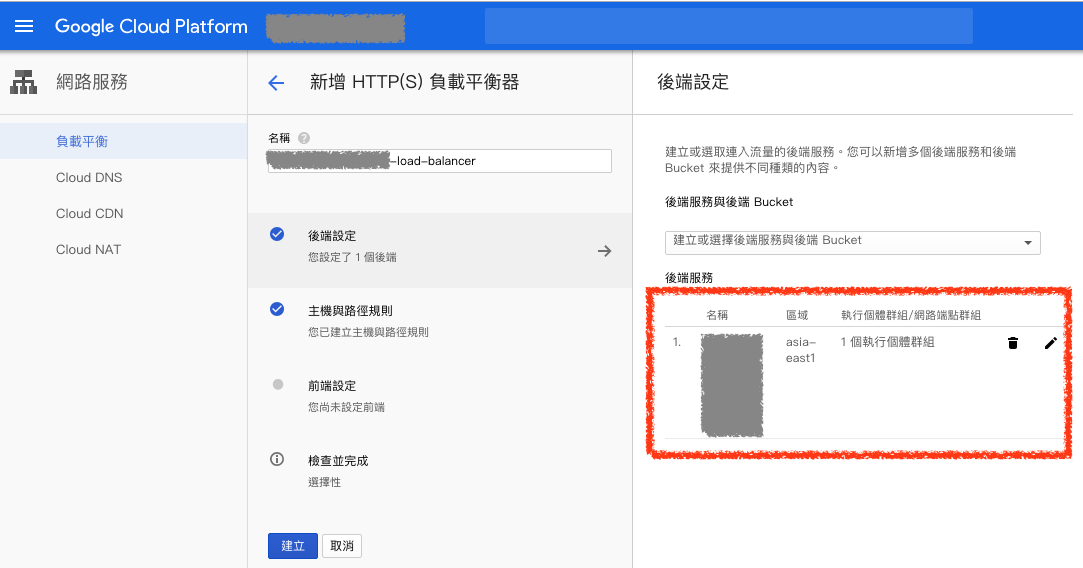The height and width of the screenshot is (568, 1083).
Task: Click the 建立 button
Action: point(292,546)
